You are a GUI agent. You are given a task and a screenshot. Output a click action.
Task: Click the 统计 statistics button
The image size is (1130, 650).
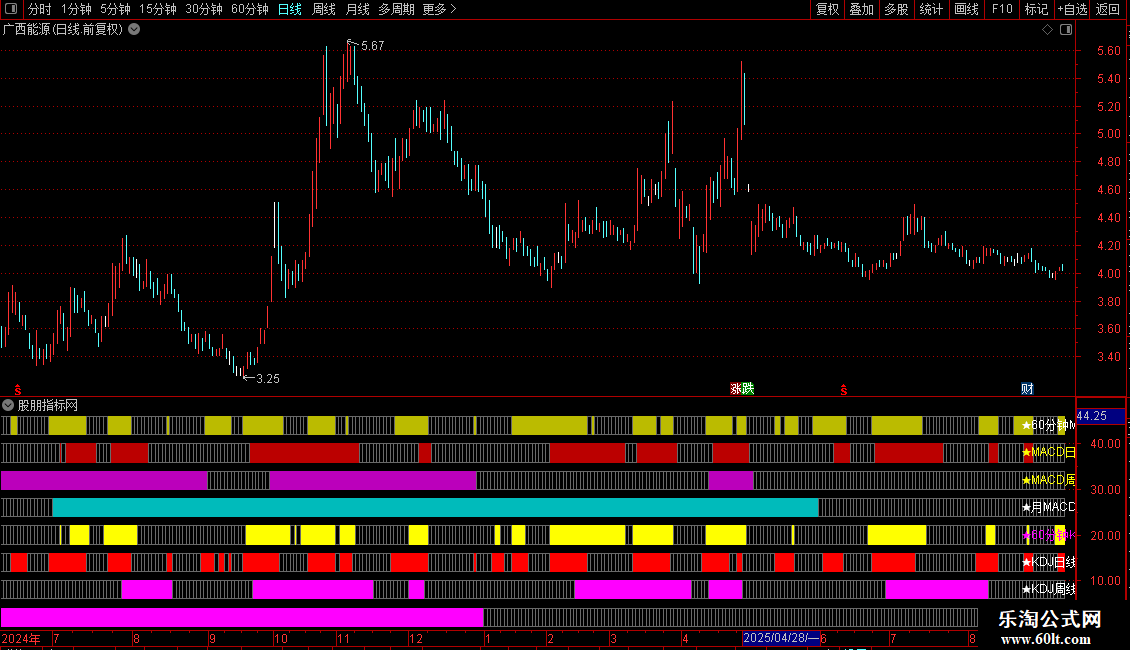[930, 9]
